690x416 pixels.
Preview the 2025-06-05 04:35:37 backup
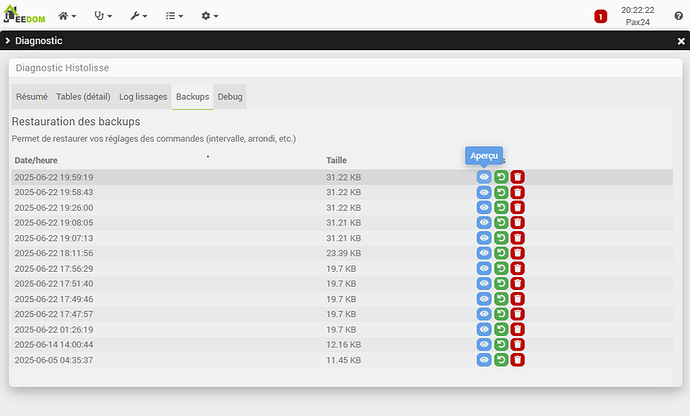484,360
